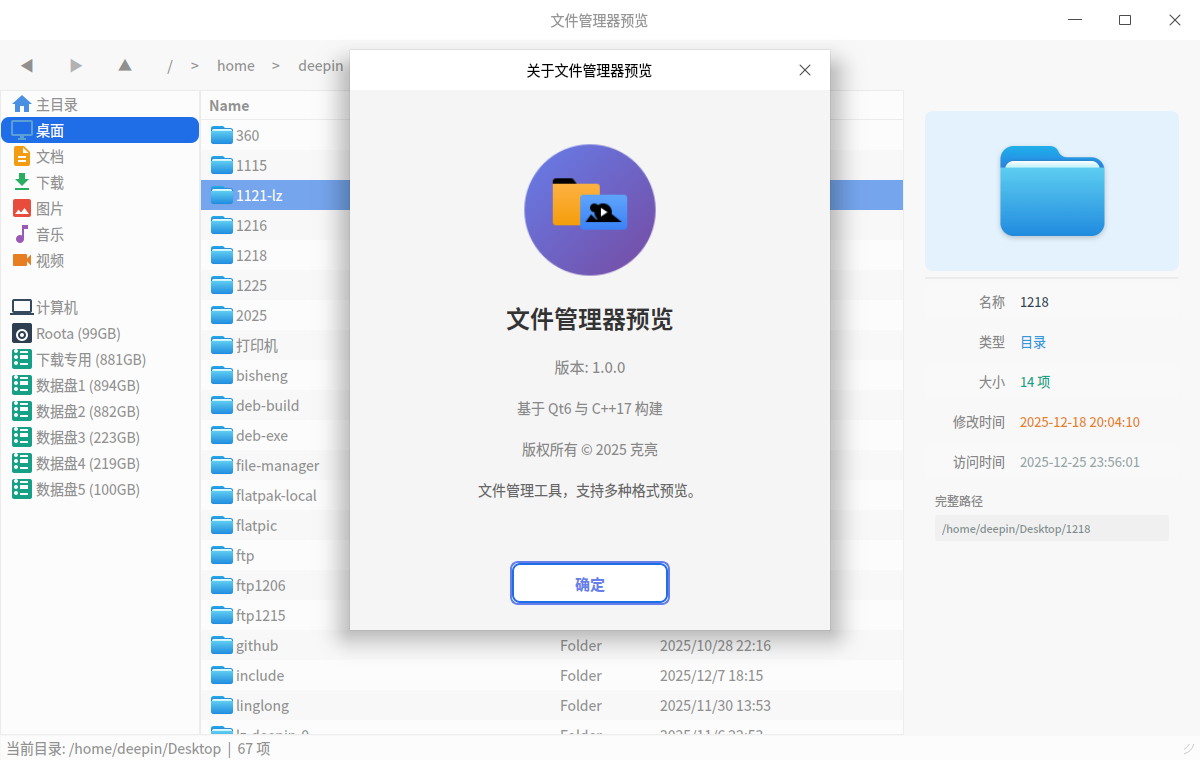
Task: Click the full path field /home/deepin/Desktop/1218
Action: 1052,528
